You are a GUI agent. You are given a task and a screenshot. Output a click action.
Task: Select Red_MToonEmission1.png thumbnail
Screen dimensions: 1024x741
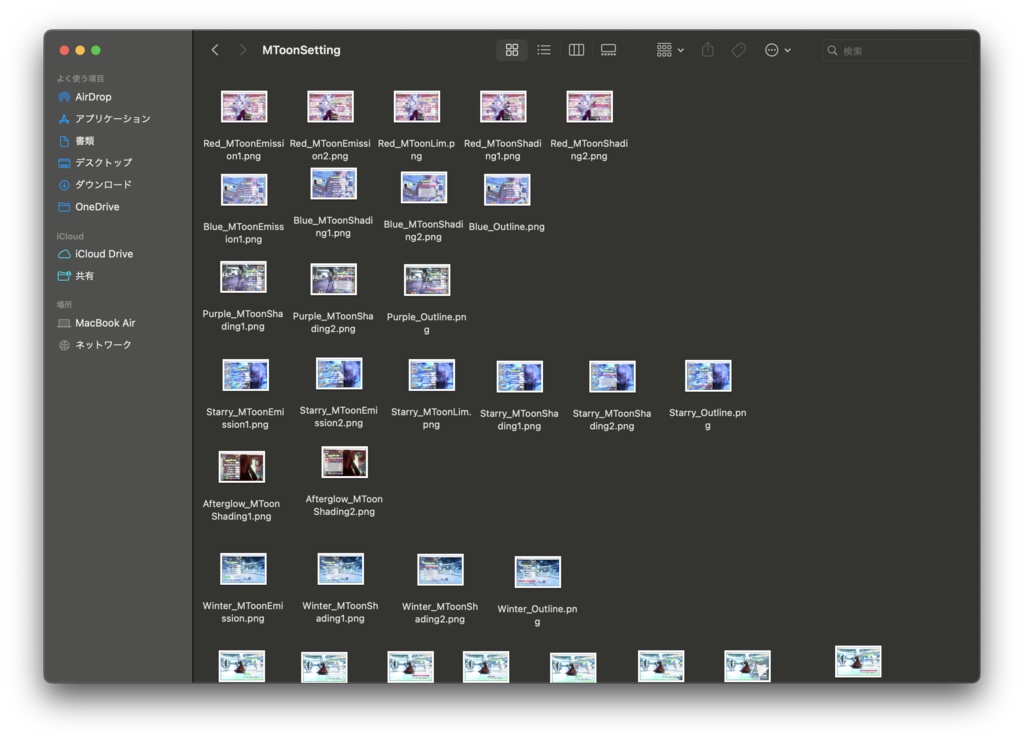pyautogui.click(x=244, y=106)
